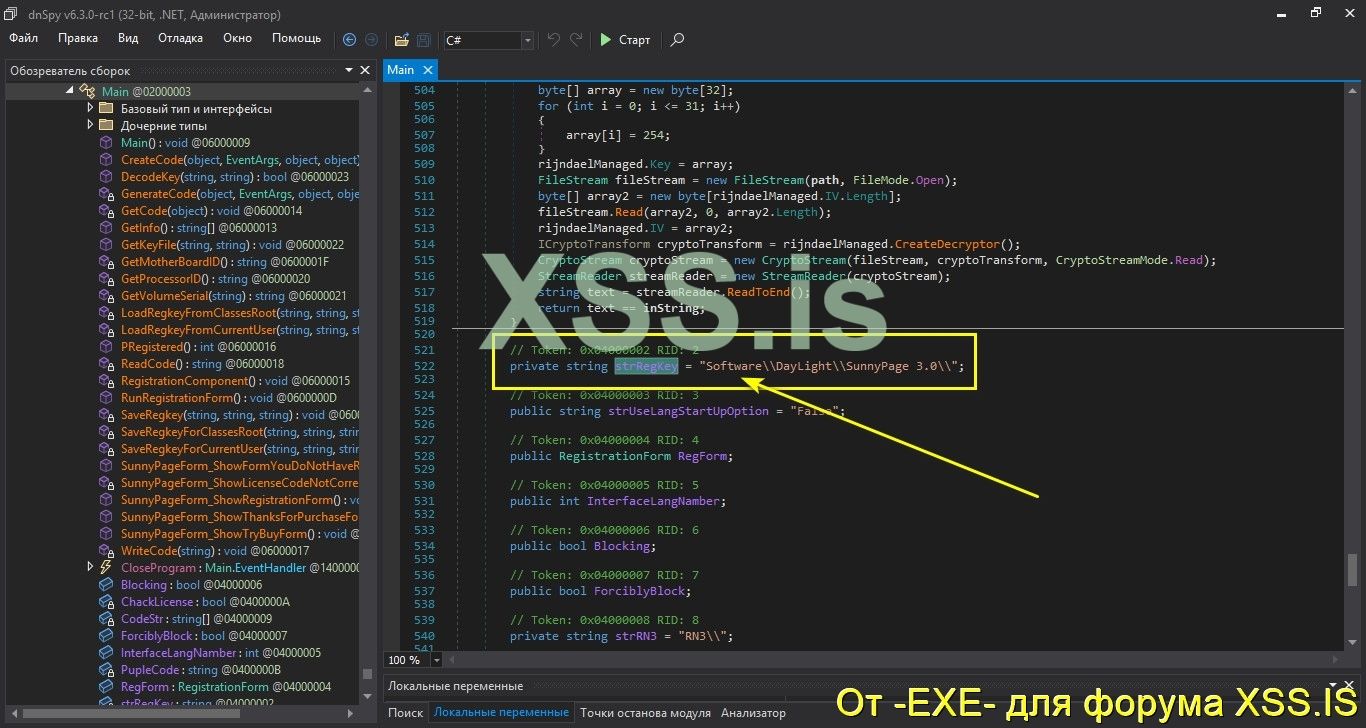Click the forward navigation arrow

pos(371,39)
